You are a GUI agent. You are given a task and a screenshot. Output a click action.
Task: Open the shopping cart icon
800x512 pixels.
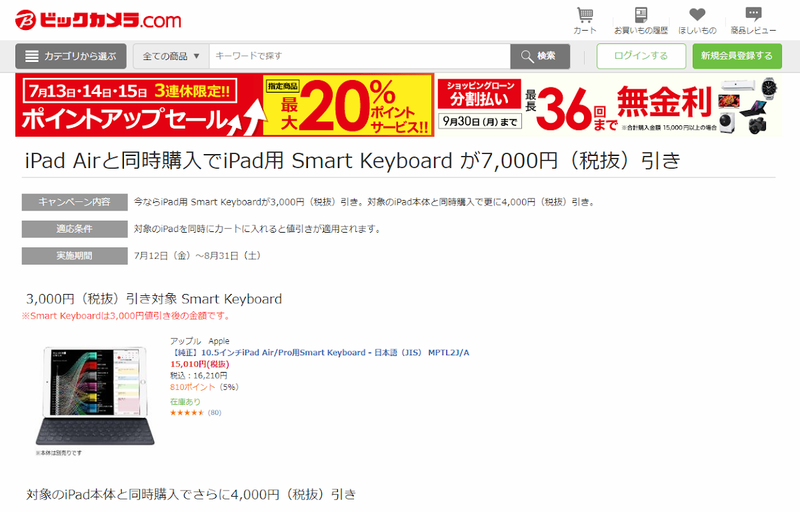point(585,15)
